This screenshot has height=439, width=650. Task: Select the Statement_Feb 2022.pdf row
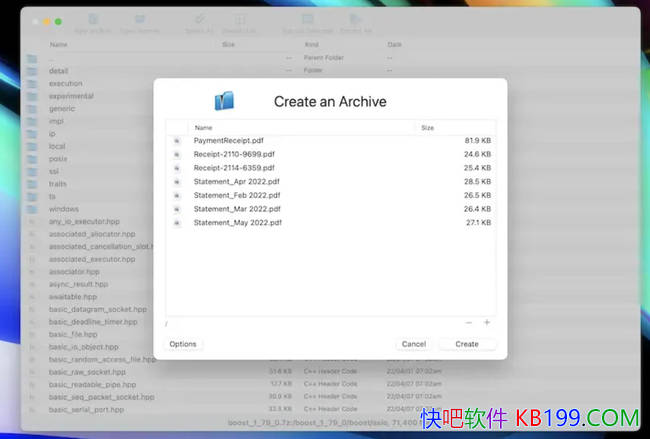point(237,195)
